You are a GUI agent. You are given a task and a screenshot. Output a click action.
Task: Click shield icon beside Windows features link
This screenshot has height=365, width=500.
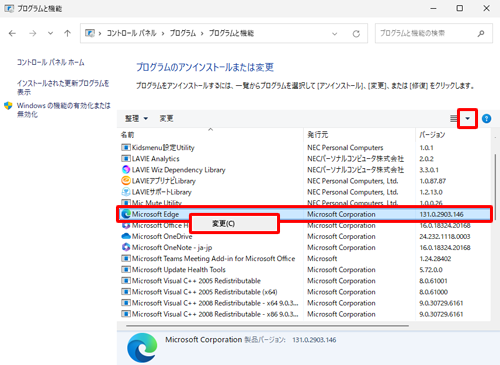[x=8, y=106]
